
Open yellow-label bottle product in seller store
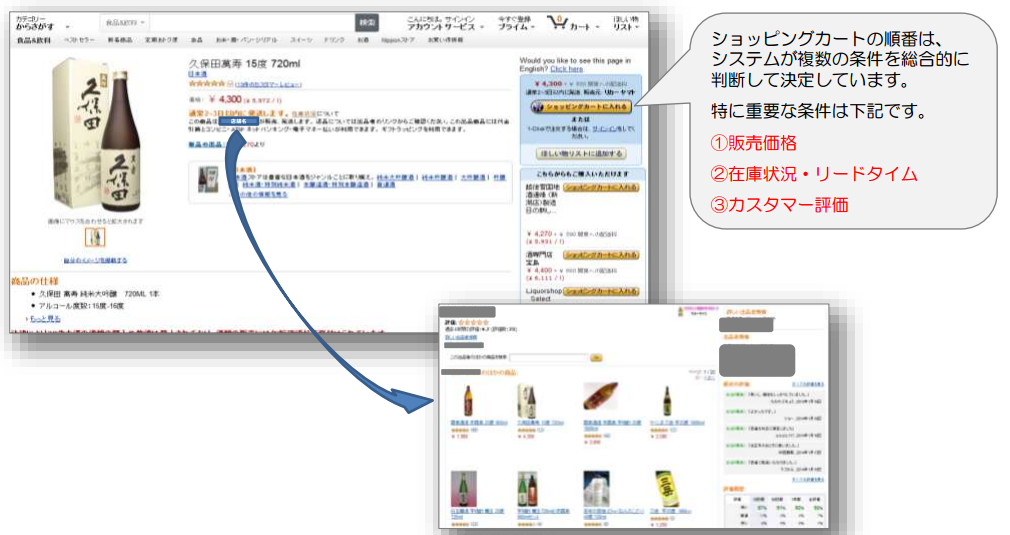pyautogui.click(x=666, y=489)
